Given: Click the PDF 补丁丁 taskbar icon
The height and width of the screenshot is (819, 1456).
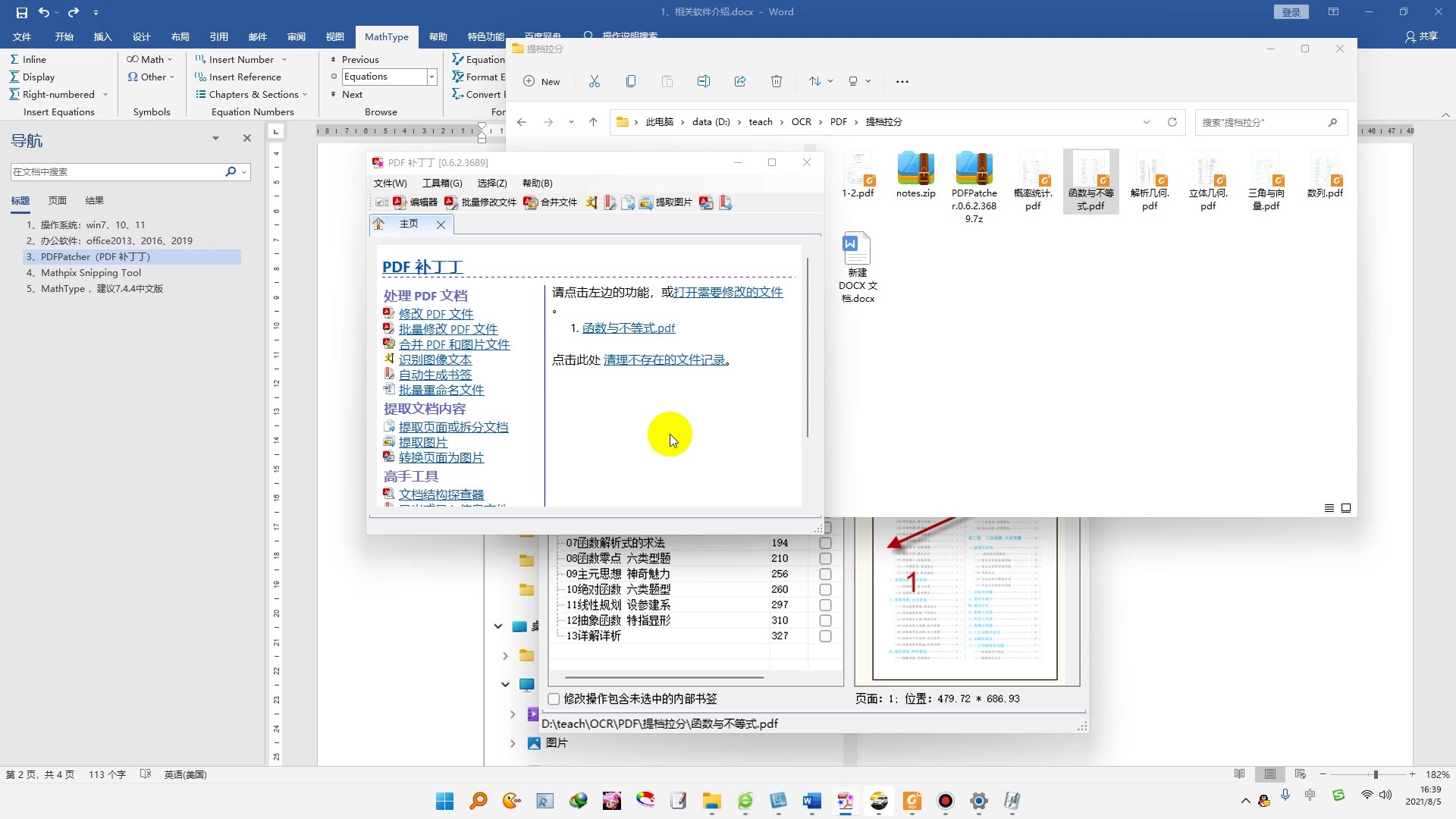Looking at the screenshot, I should click(x=845, y=801).
